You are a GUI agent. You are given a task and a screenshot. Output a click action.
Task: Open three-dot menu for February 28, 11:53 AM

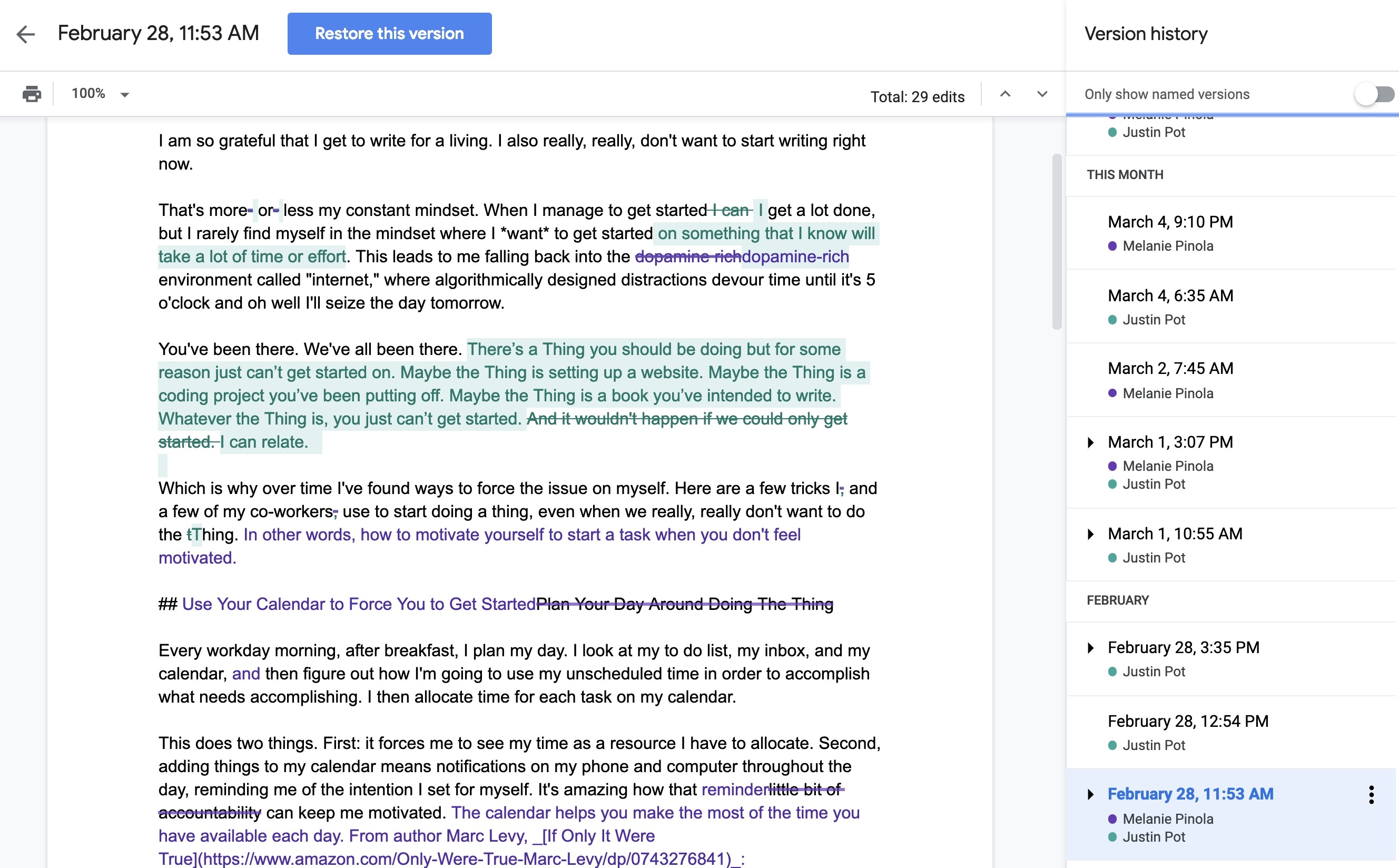[1371, 794]
